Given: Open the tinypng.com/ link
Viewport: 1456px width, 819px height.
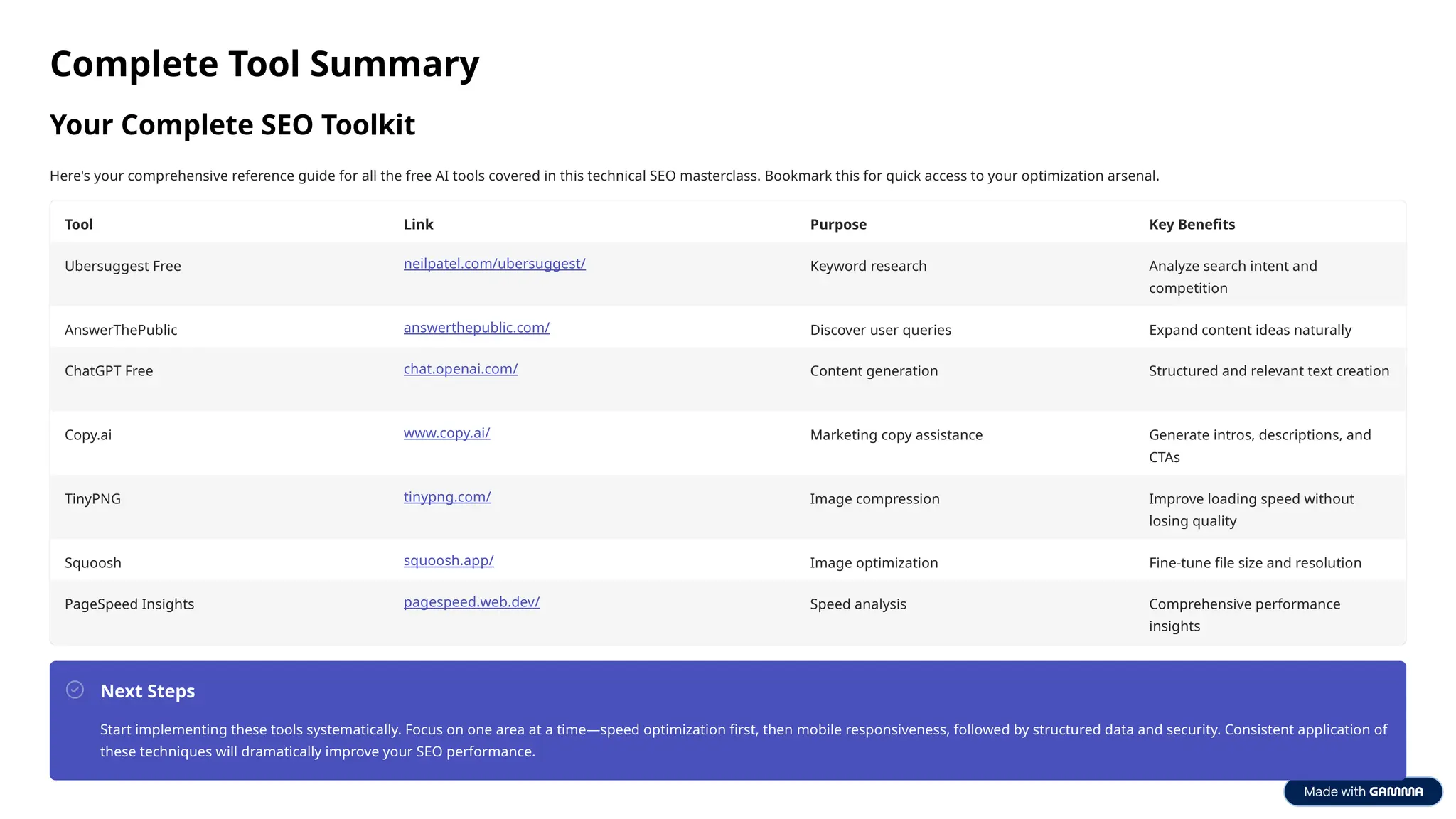Looking at the screenshot, I should pos(447,497).
